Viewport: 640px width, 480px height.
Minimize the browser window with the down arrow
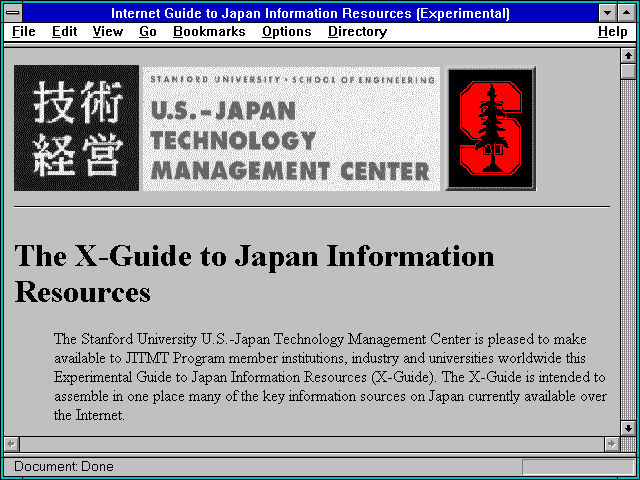(607, 13)
